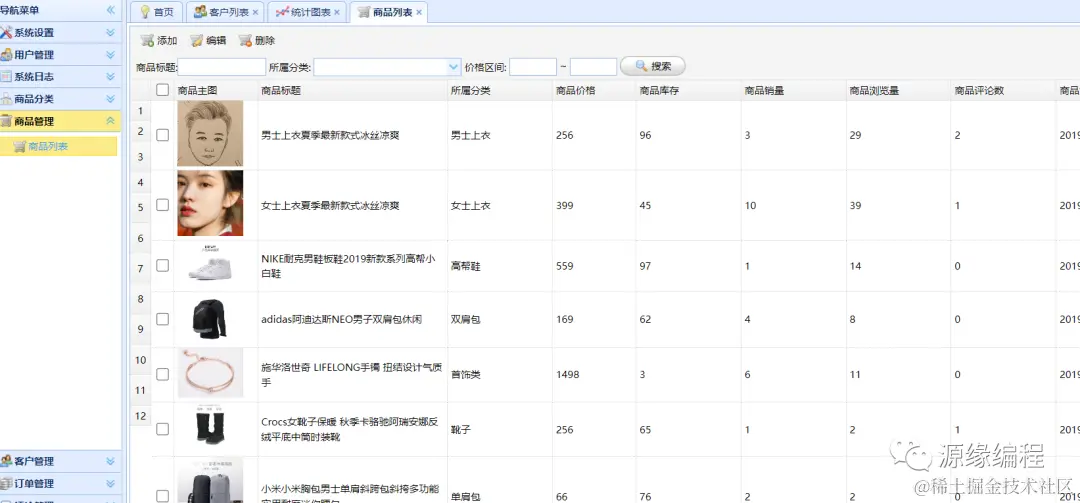Screen dimensions: 1080x503
Task: Close the 统计图表 tab
Action: coord(337,12)
